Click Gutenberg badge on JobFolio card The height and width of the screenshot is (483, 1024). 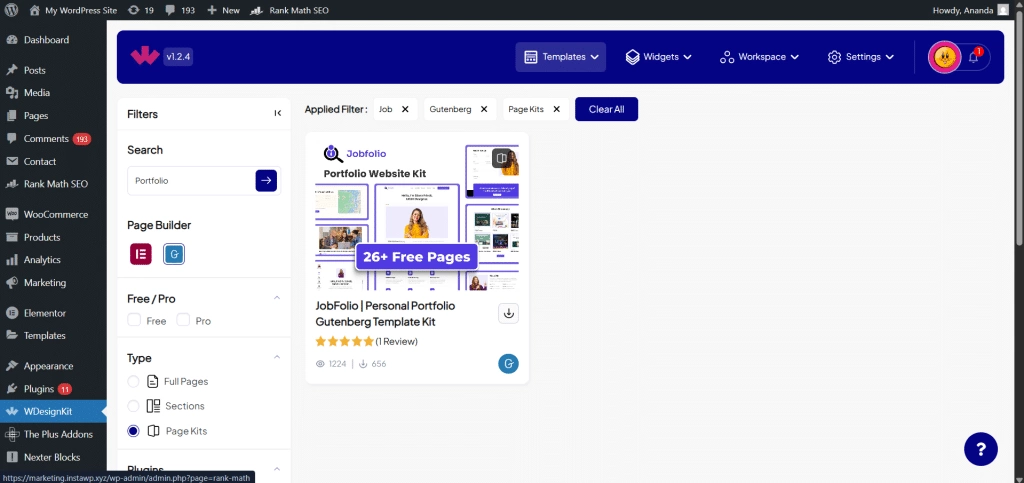coord(509,364)
